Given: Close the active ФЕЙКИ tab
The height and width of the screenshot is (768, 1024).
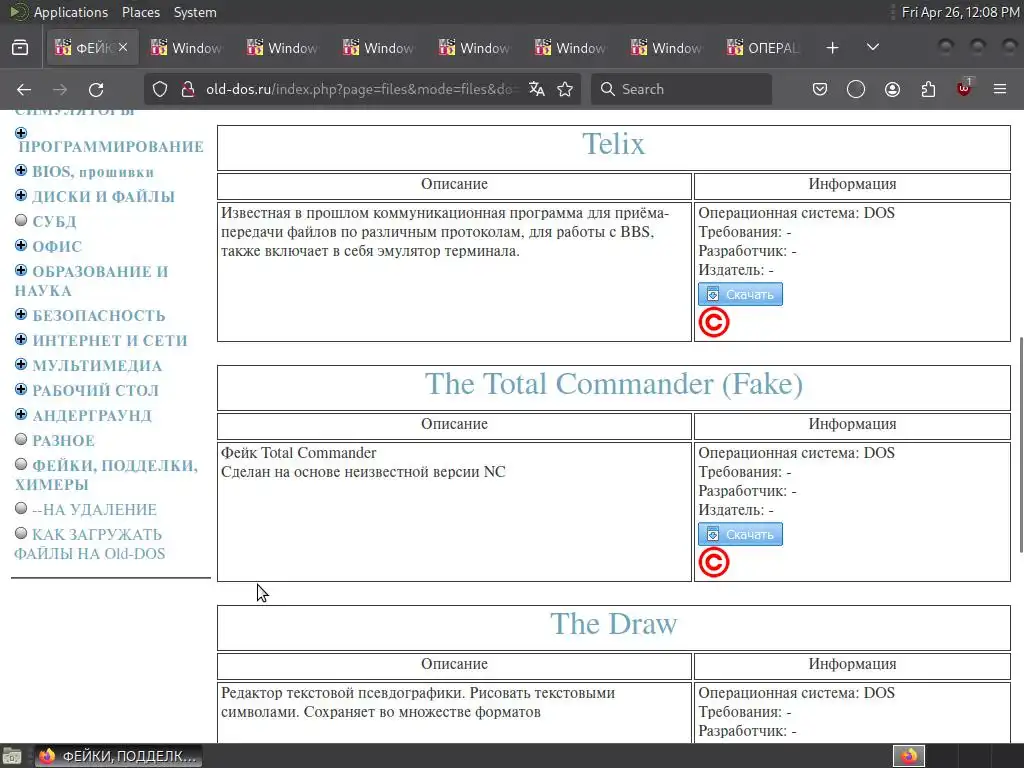Looking at the screenshot, I should pos(123,47).
